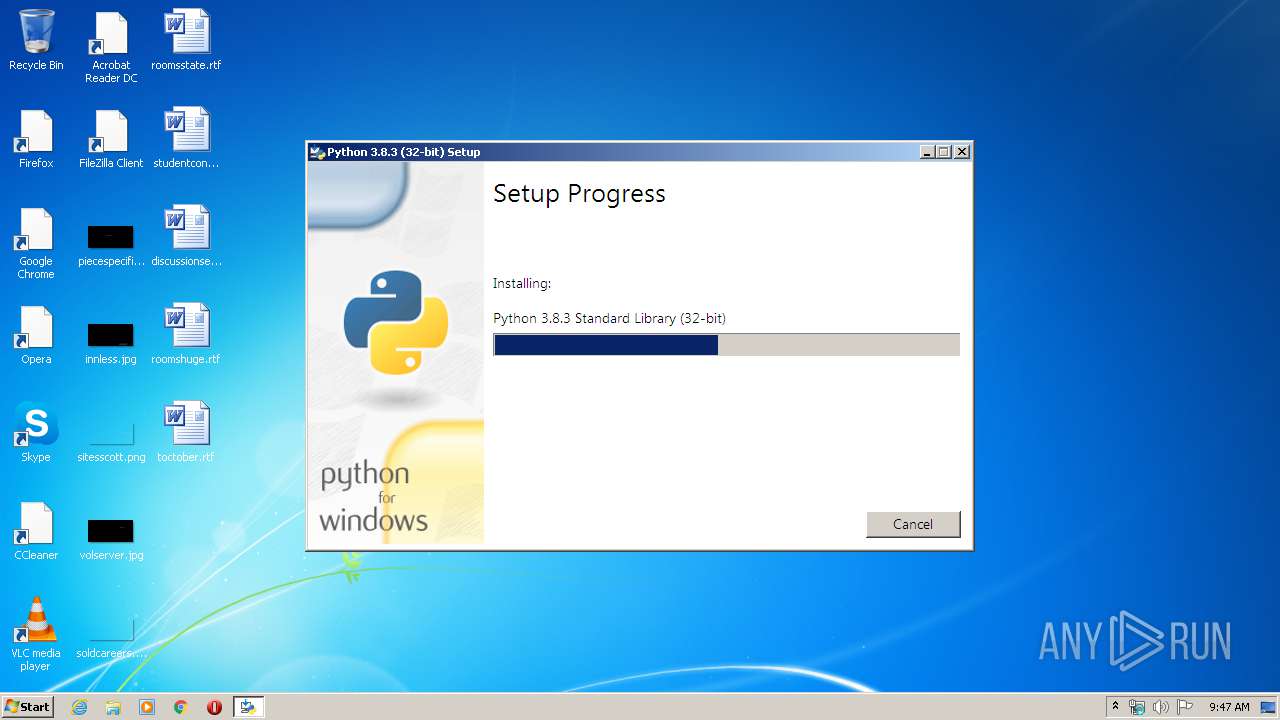Click the Show Desktop button

[x=1270, y=707]
